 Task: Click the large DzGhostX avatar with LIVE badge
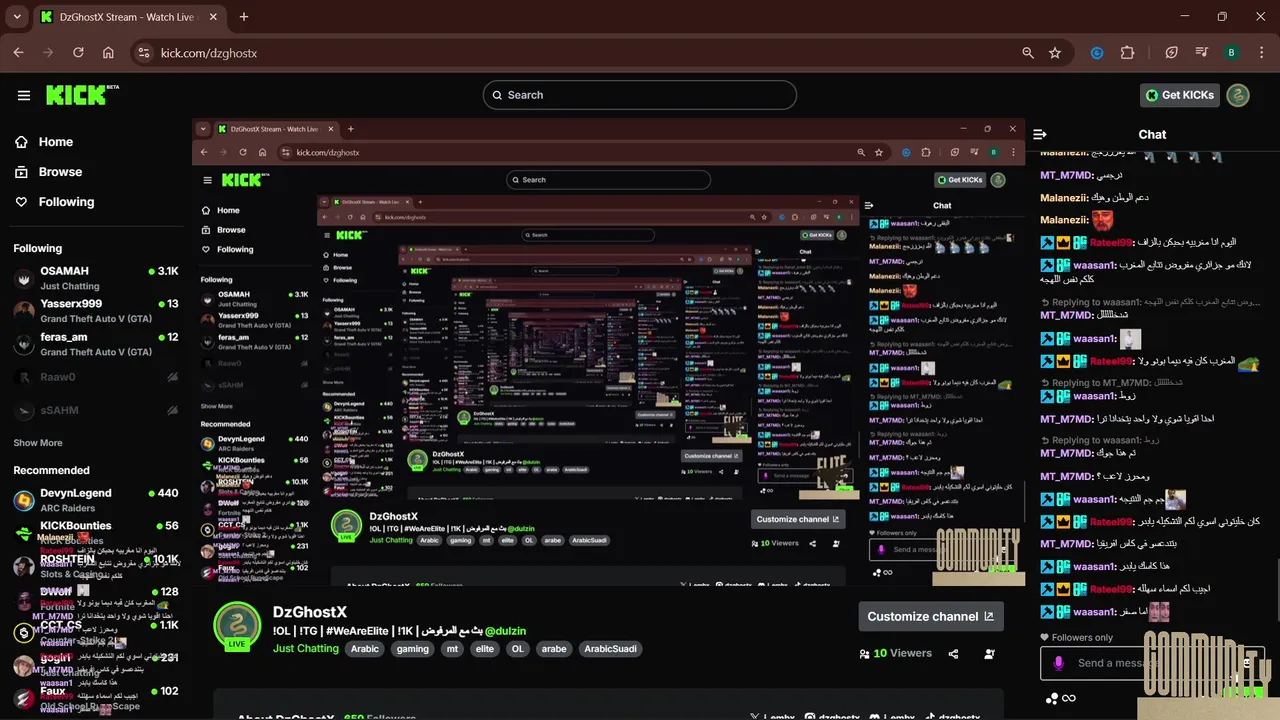[x=237, y=627]
